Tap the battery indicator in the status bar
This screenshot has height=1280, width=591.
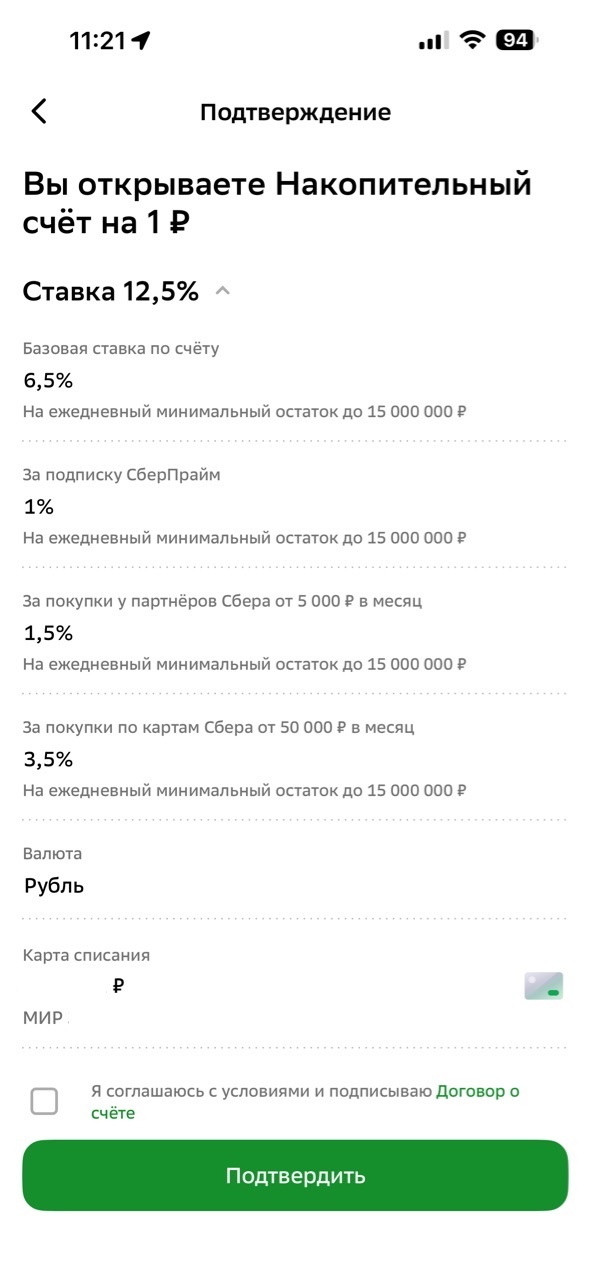pyautogui.click(x=517, y=40)
